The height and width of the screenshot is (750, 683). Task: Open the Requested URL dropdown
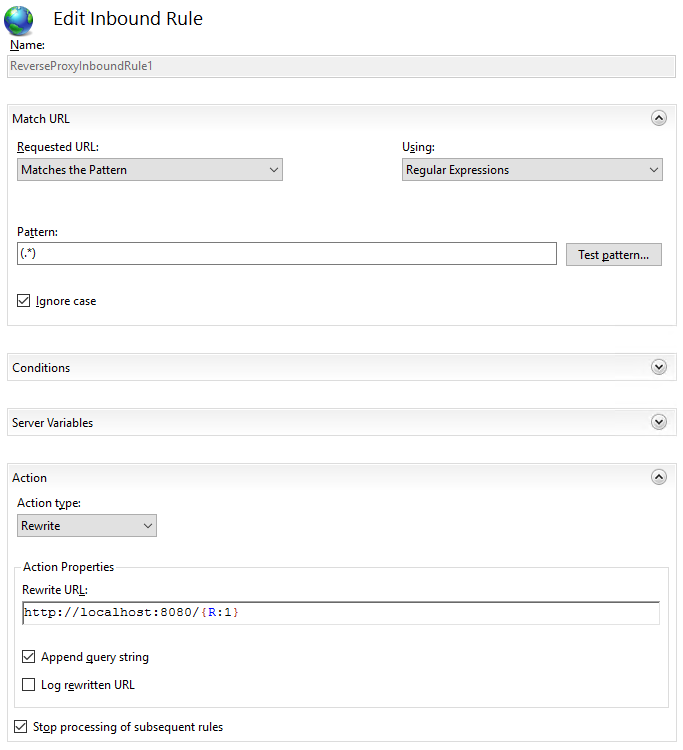150,170
